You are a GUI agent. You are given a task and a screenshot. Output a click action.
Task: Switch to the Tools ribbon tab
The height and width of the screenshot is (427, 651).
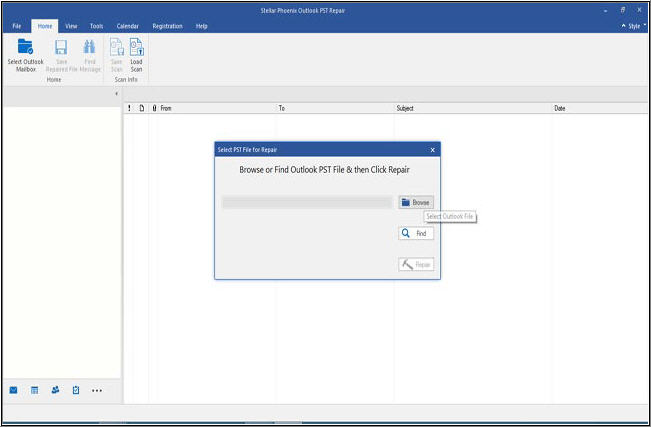[x=96, y=25]
